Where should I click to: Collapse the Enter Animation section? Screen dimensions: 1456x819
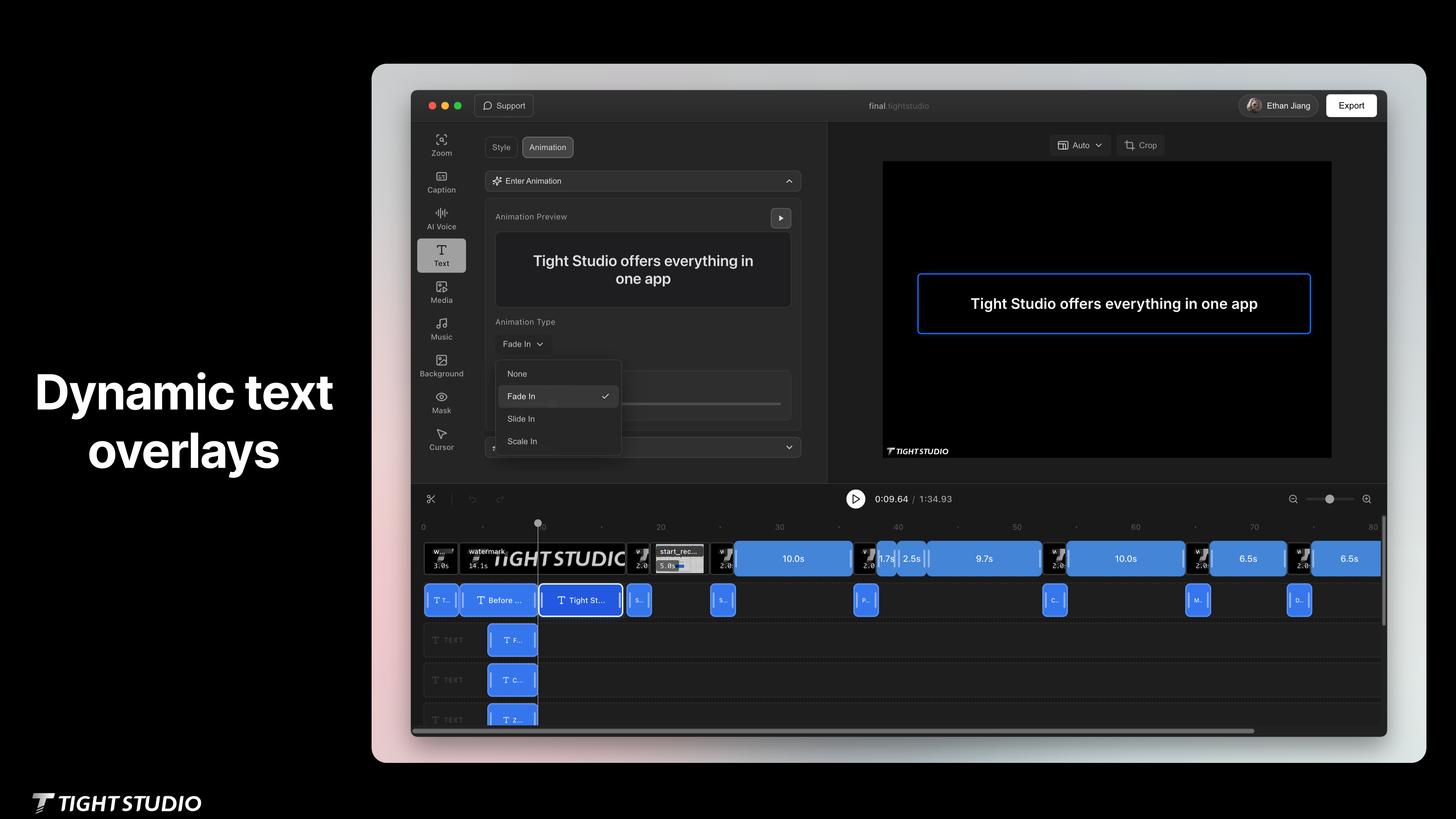click(x=789, y=181)
